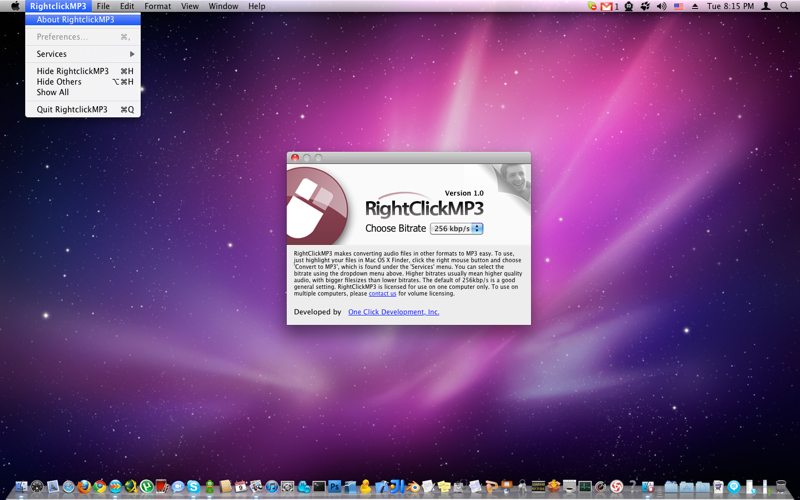Close the RightClickMP3 about window
Viewport: 800px width, 500px height.
pos(295,158)
